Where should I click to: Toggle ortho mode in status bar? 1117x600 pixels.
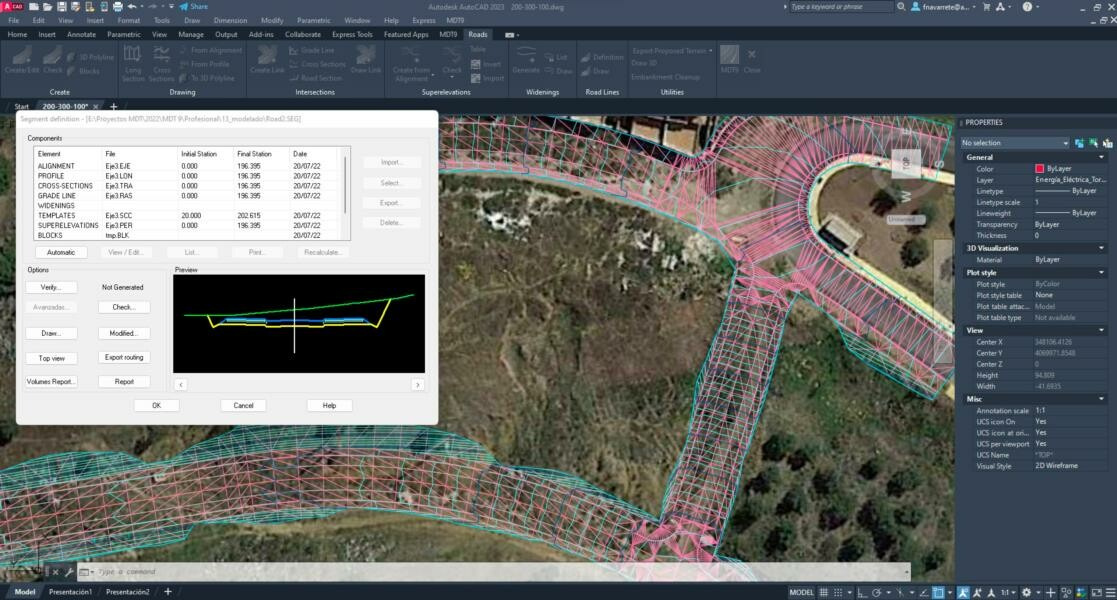(x=860, y=592)
